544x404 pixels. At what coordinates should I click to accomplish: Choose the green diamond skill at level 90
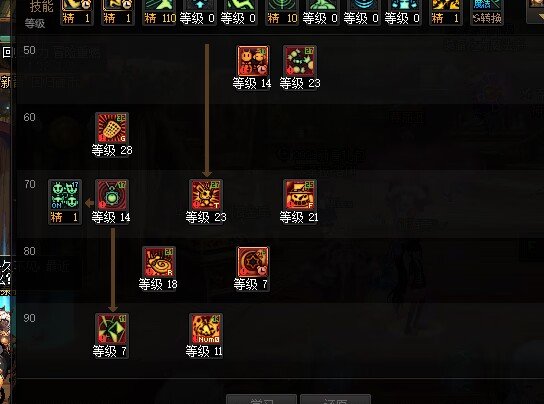click(x=112, y=329)
